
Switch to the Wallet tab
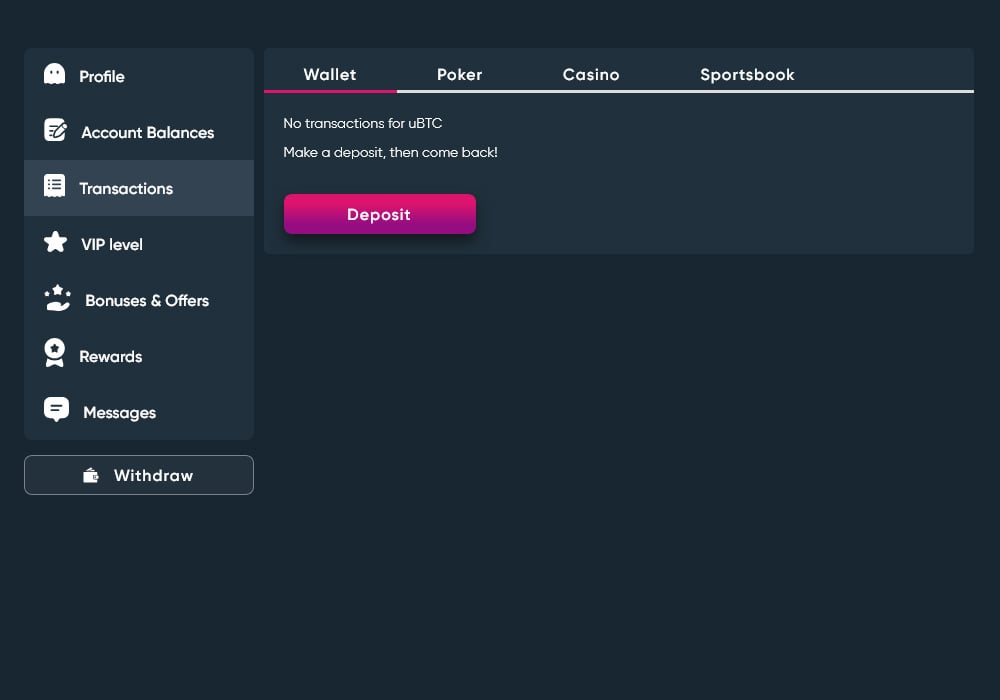[330, 75]
